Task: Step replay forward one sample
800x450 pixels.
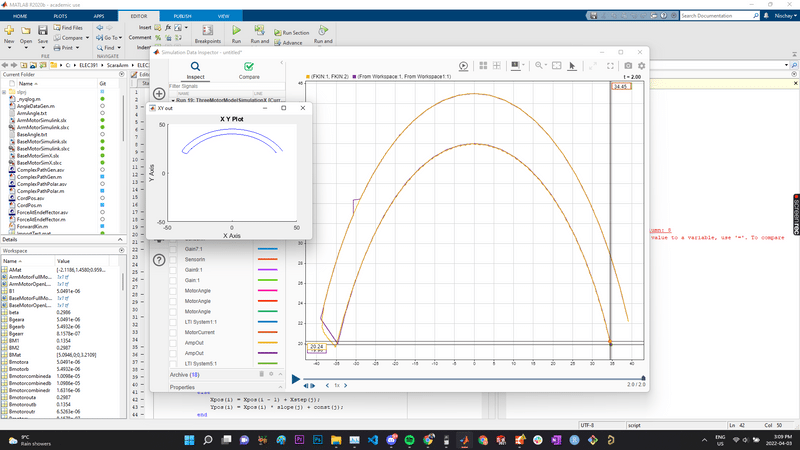Action: [x=312, y=386]
